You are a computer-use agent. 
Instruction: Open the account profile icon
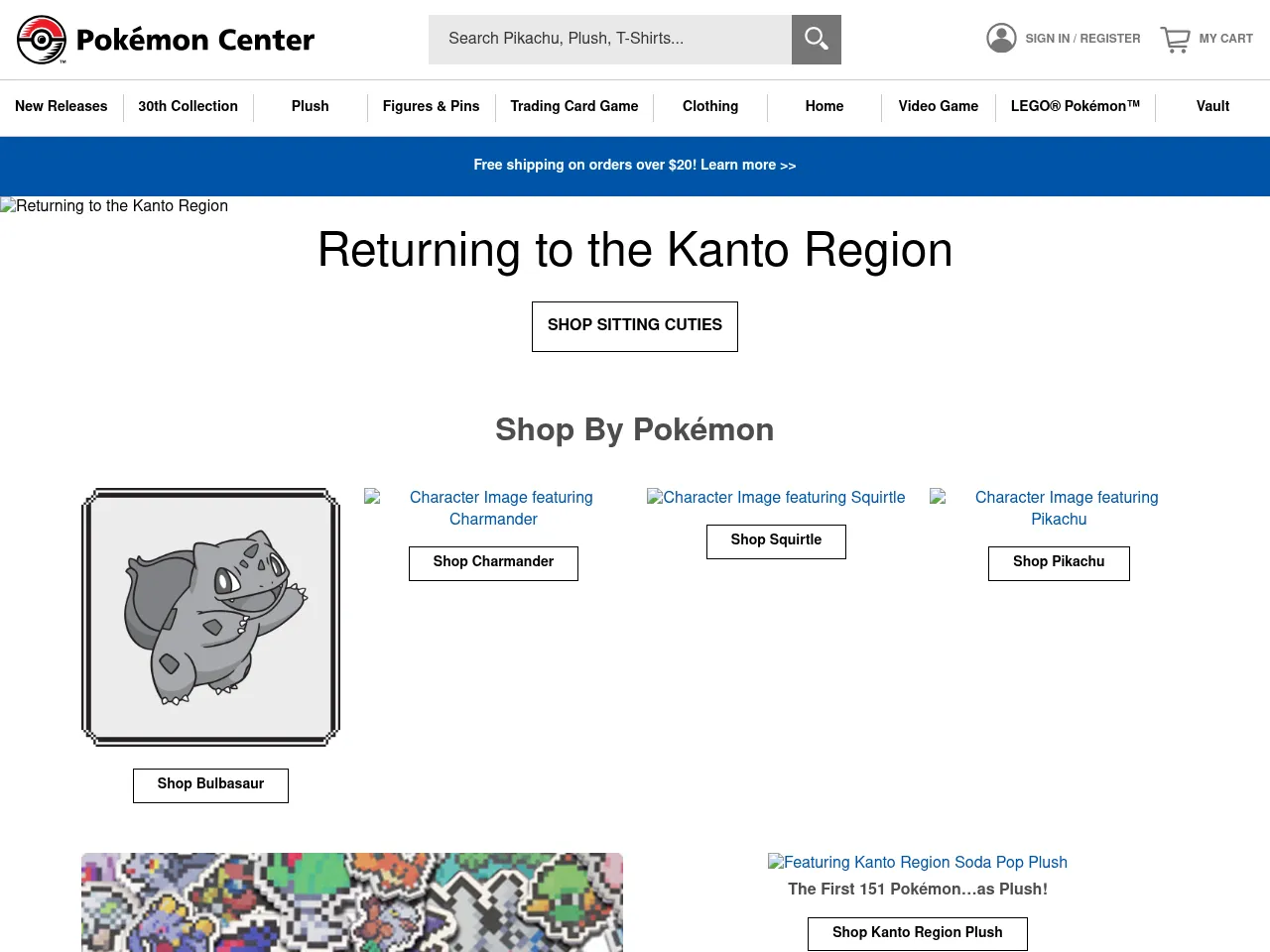click(1001, 37)
